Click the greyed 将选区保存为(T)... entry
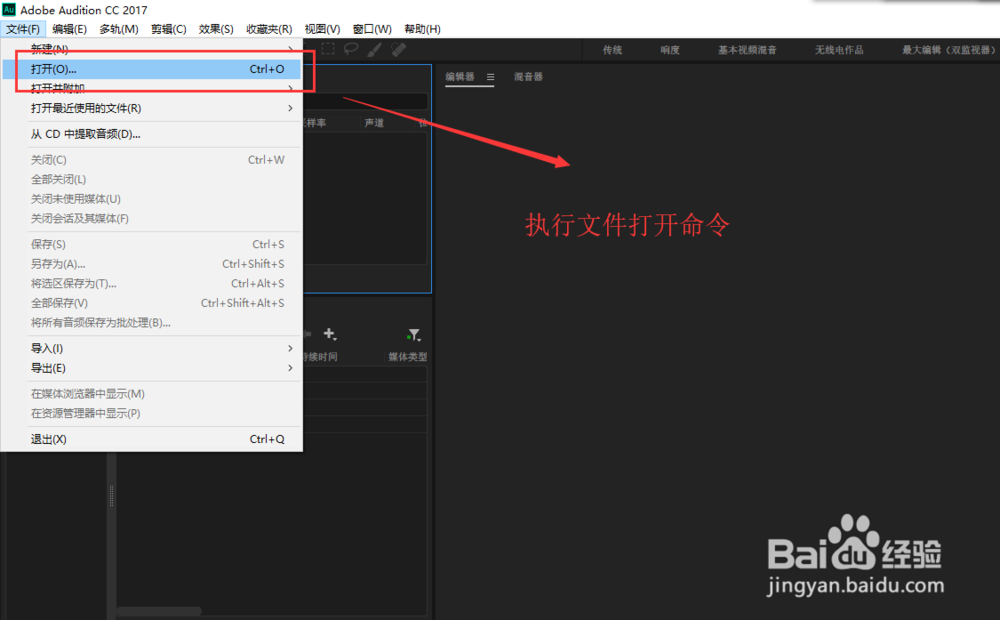This screenshot has height=620, width=1000. pyautogui.click(x=152, y=283)
